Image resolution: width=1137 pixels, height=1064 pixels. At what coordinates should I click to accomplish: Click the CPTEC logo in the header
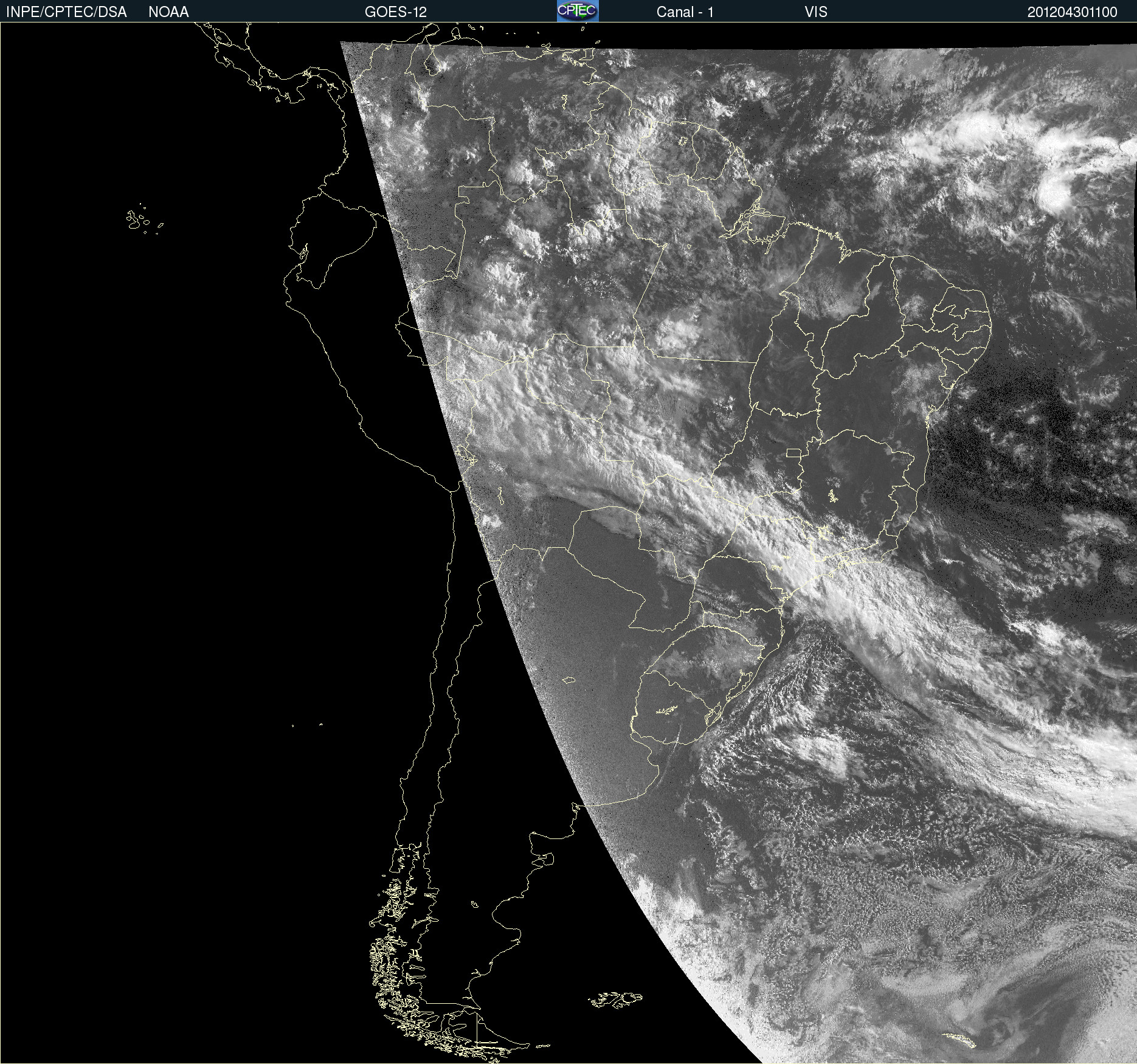point(578,11)
